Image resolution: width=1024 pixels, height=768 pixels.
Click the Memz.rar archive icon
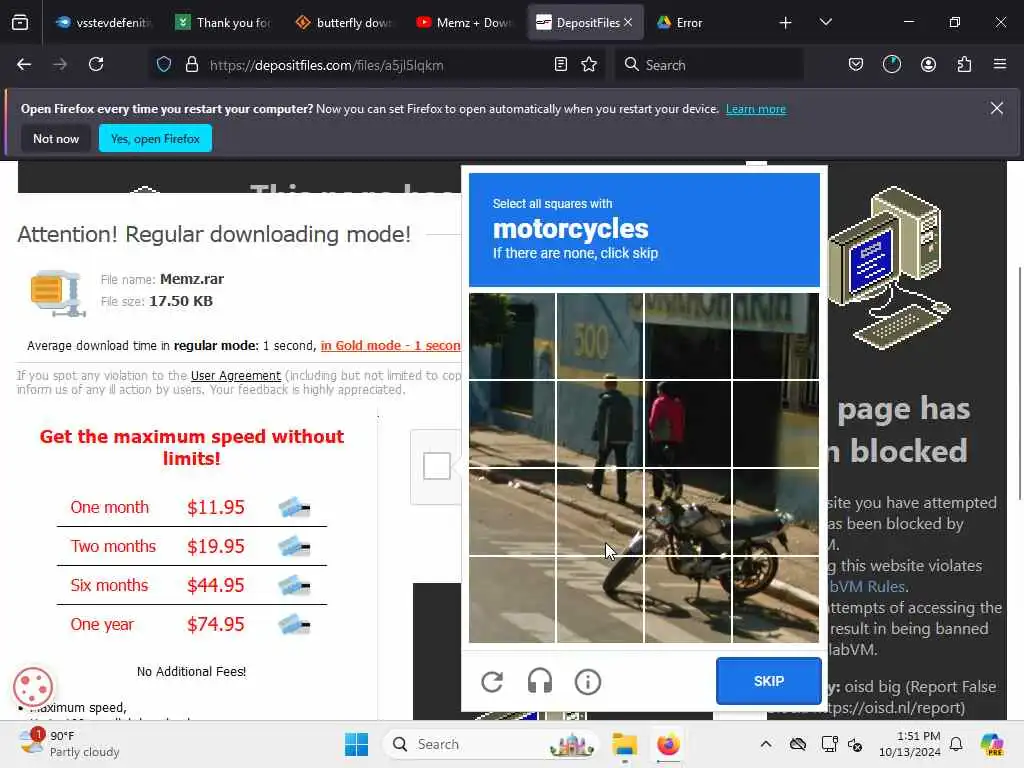tap(57, 293)
